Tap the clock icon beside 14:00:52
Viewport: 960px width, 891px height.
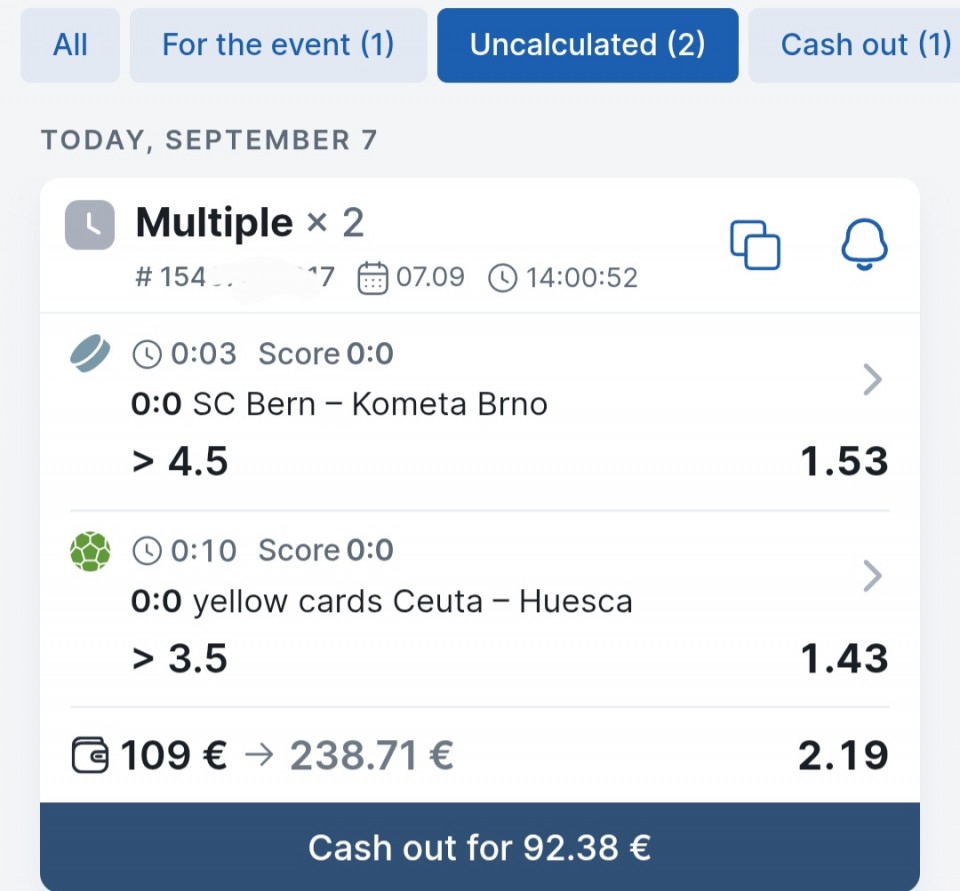[x=503, y=278]
